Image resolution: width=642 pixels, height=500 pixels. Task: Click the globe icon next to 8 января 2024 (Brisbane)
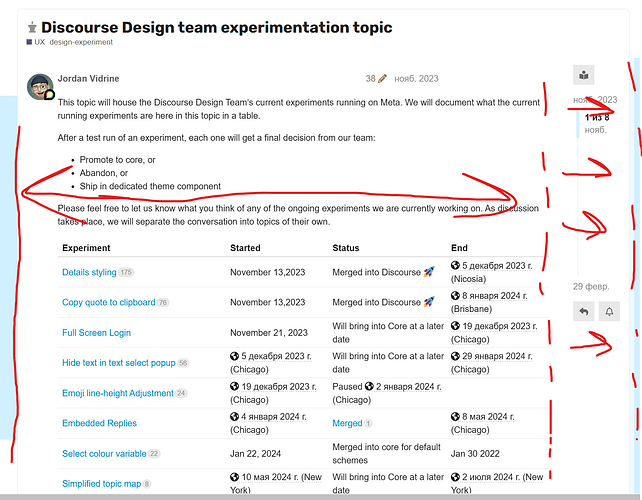pos(455,295)
